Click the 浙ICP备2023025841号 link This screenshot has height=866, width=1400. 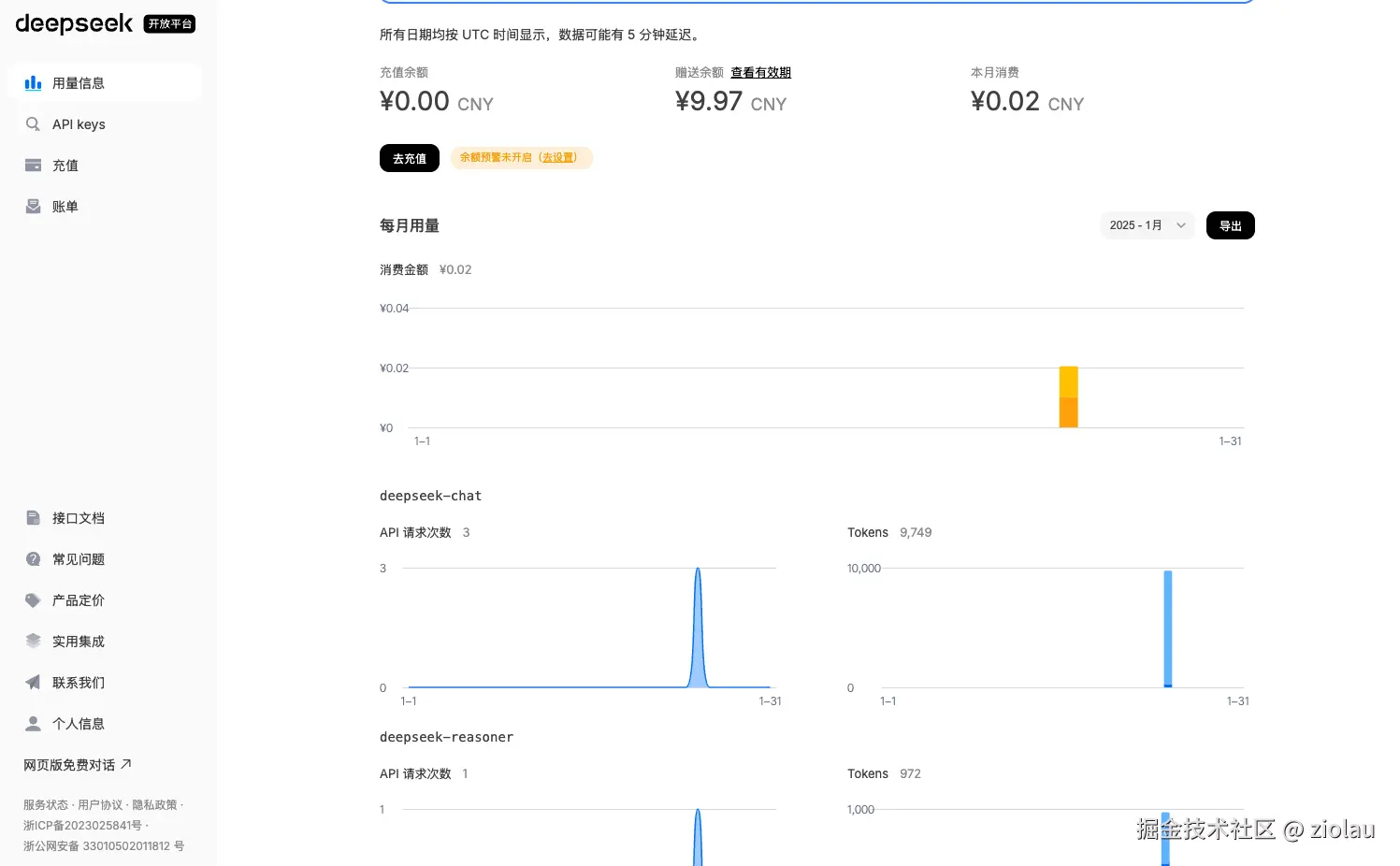pyautogui.click(x=82, y=825)
